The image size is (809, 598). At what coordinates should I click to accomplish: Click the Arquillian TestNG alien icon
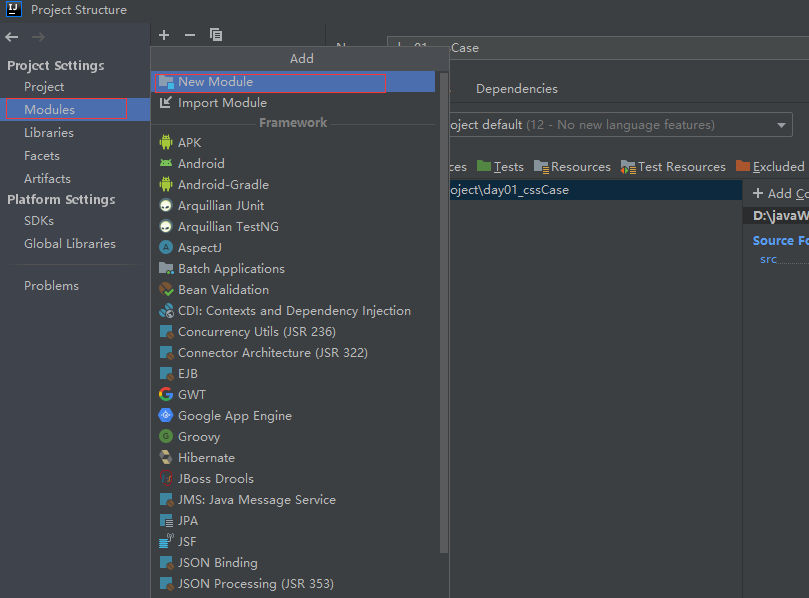(x=166, y=227)
